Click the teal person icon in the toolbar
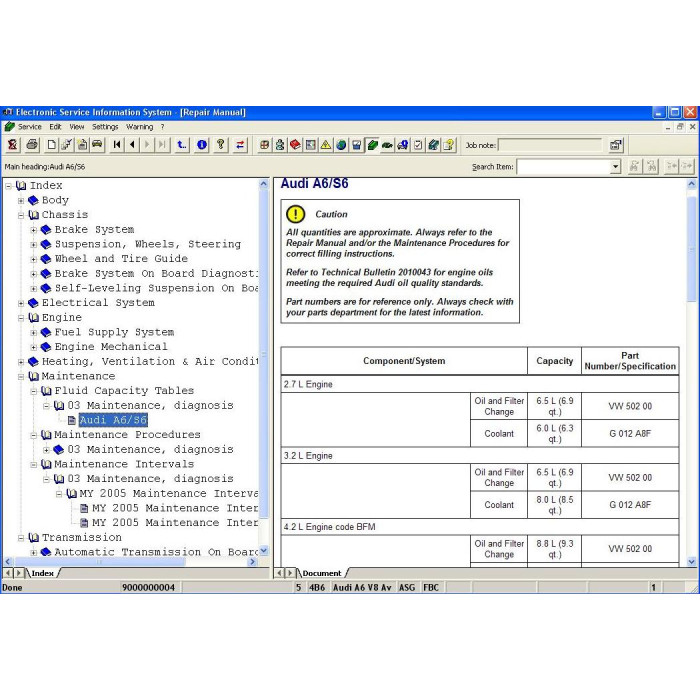Viewport: 700px width, 700px height. (280, 145)
